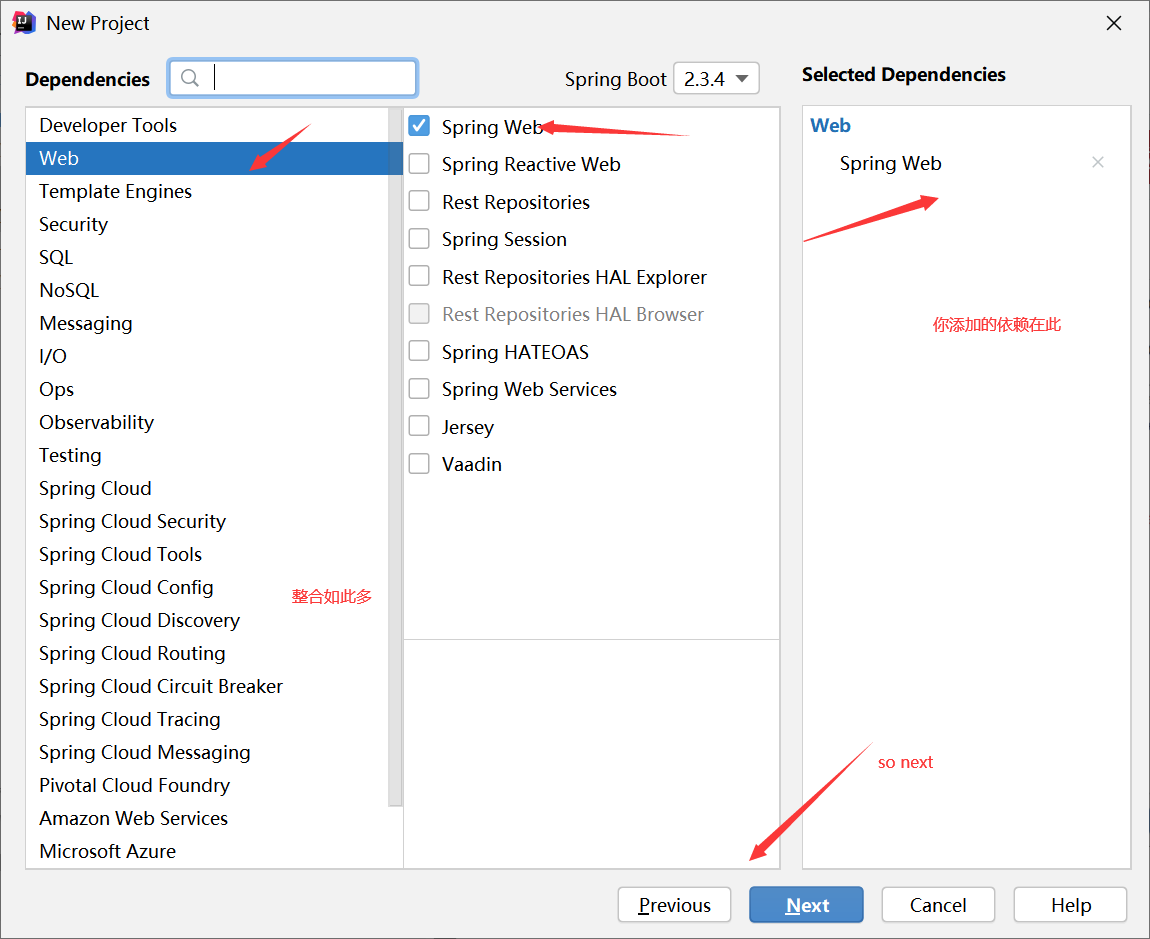The image size is (1150, 939).
Task: Click the Cancel button
Action: 938,905
